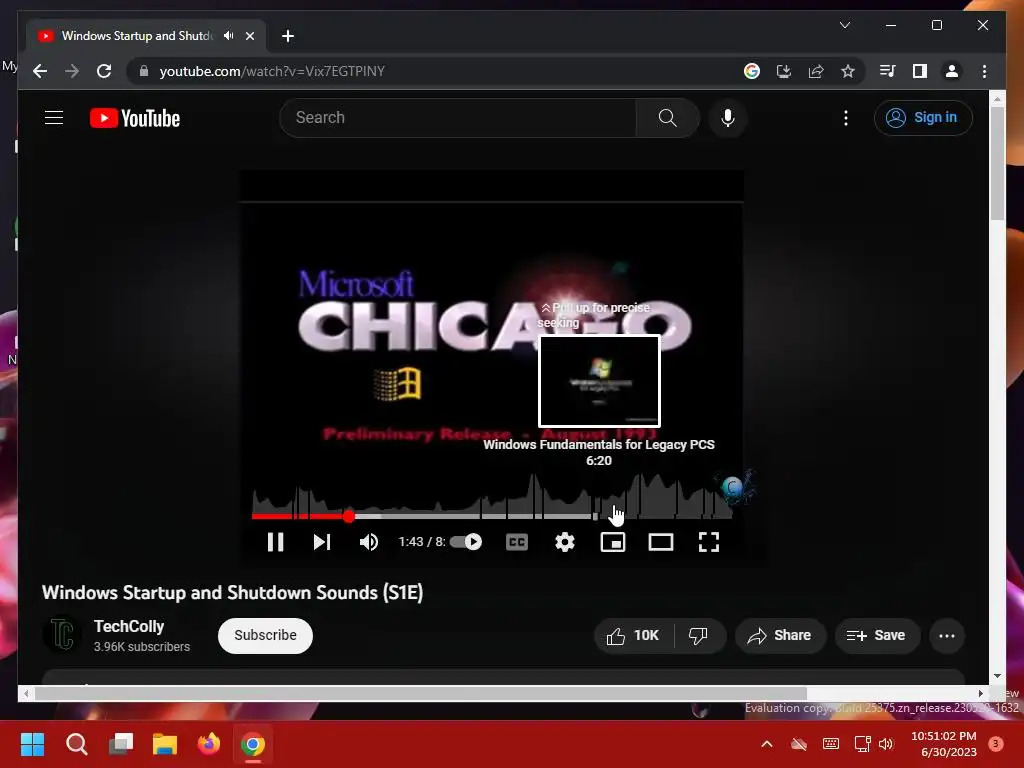The height and width of the screenshot is (768, 1024).
Task: Dislike the video
Action: [x=698, y=636]
